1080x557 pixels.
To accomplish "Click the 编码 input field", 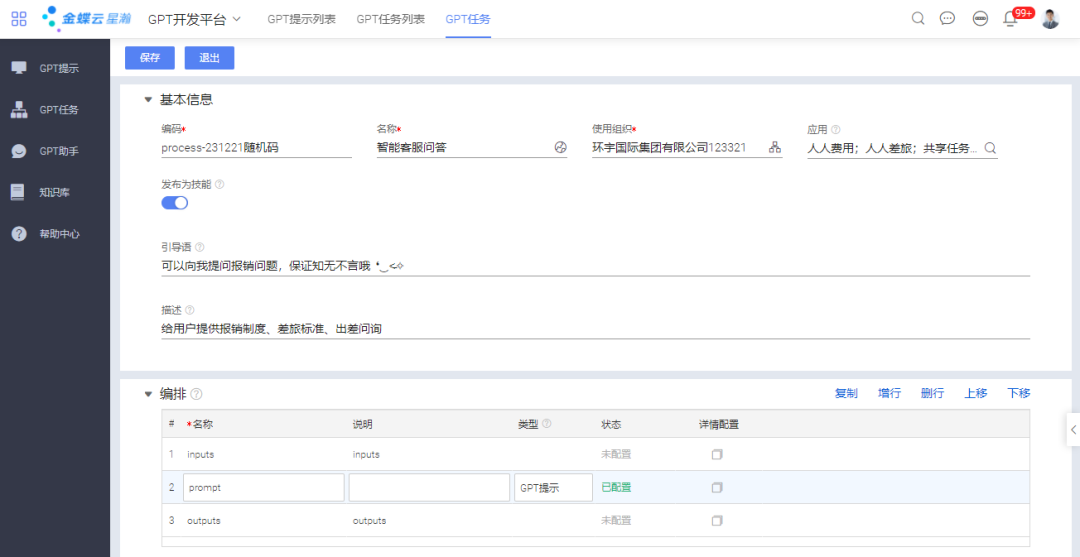I will pos(256,147).
